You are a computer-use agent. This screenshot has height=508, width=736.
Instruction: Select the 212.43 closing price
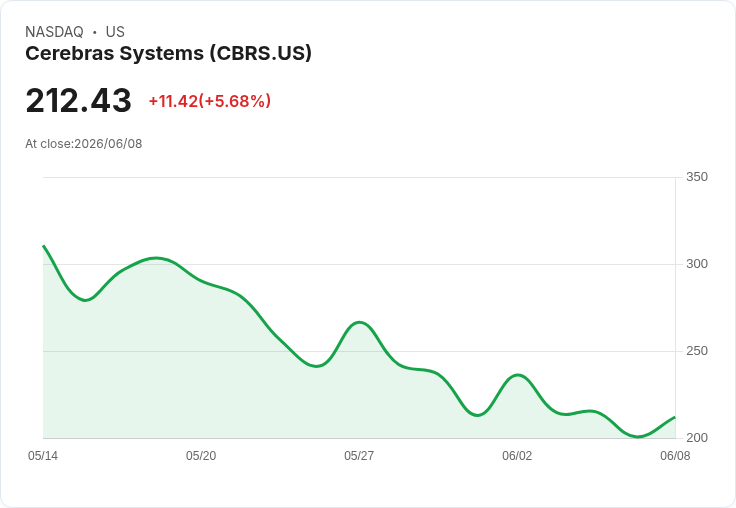pyautogui.click(x=78, y=100)
